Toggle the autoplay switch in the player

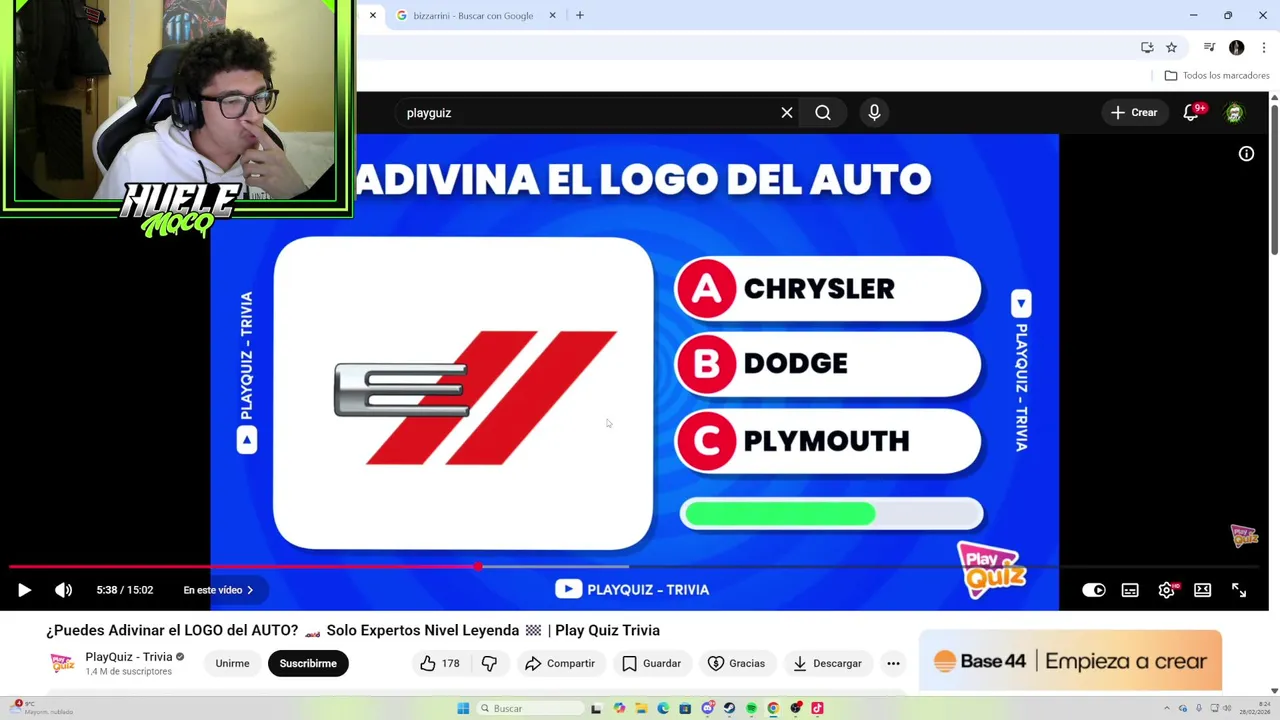1094,590
